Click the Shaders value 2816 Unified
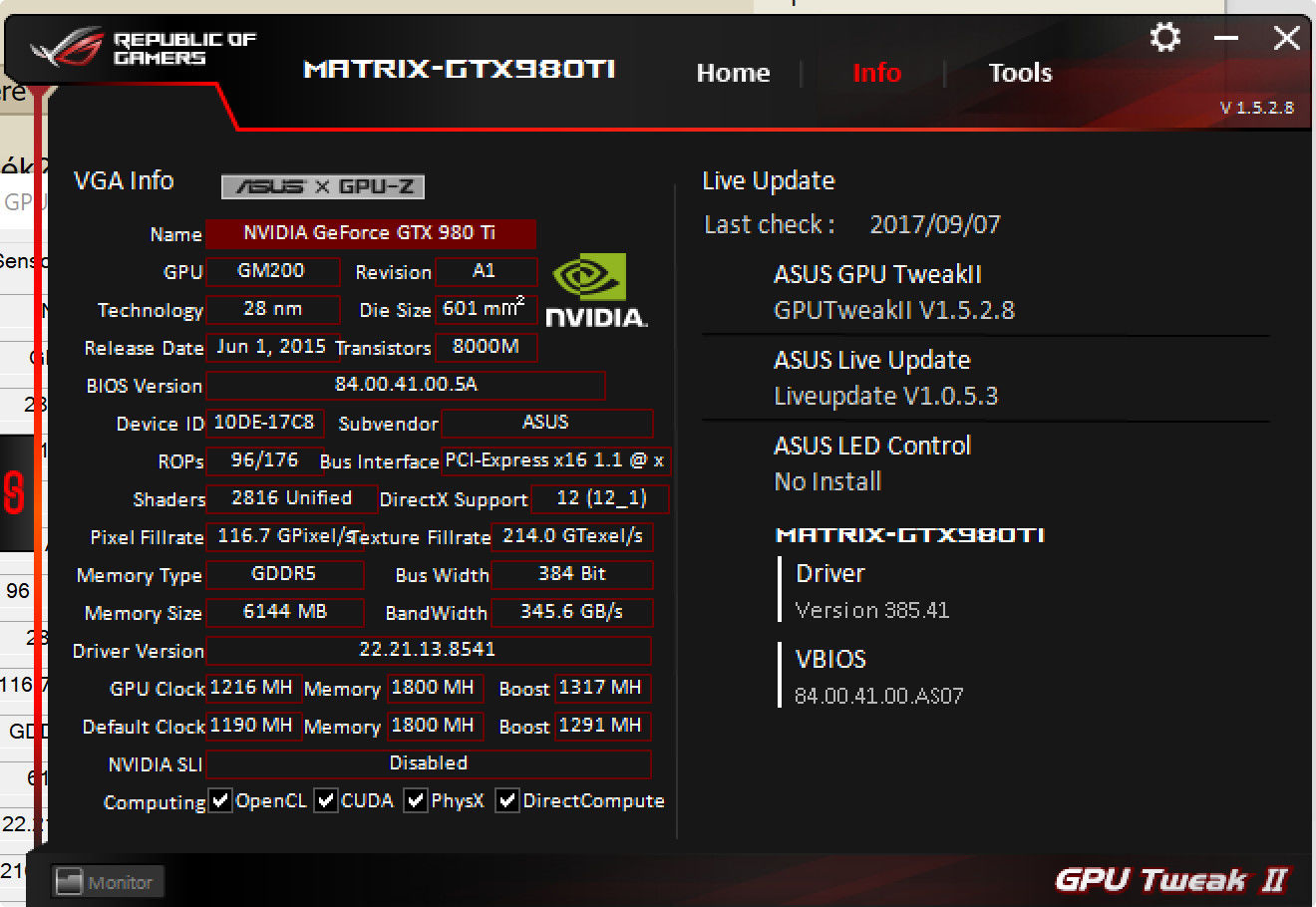This screenshot has width=1316, height=907. click(x=291, y=498)
